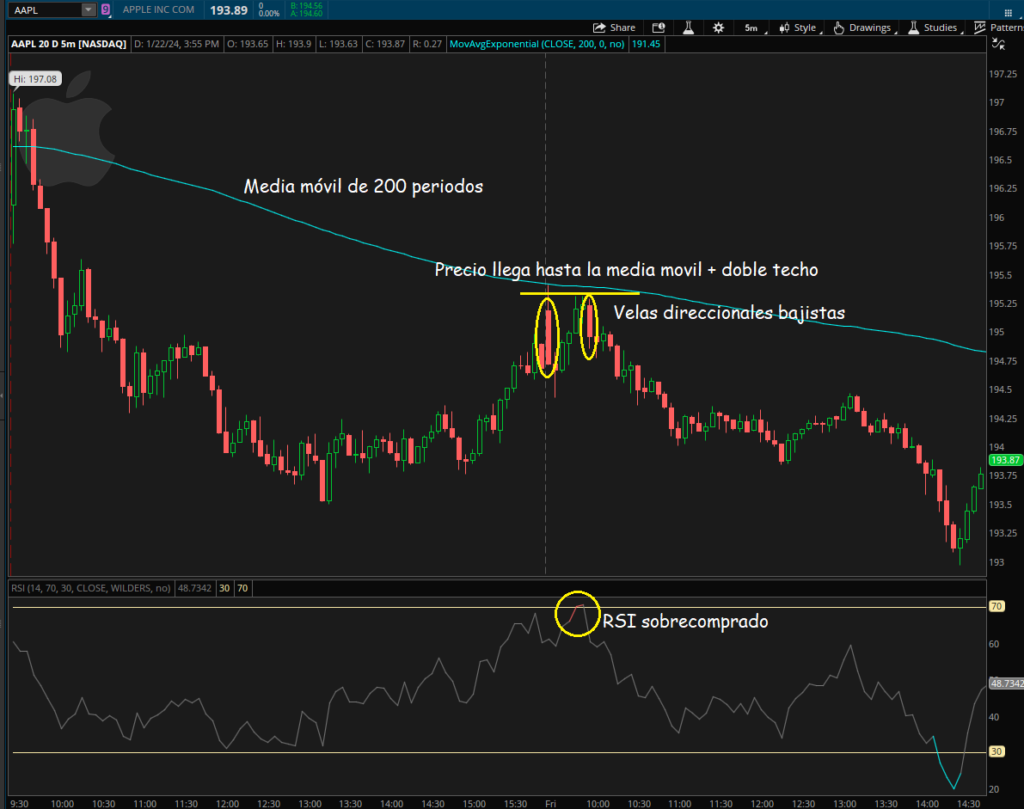Image resolution: width=1024 pixels, height=809 pixels.
Task: Open the Studies menu
Action: pos(934,27)
